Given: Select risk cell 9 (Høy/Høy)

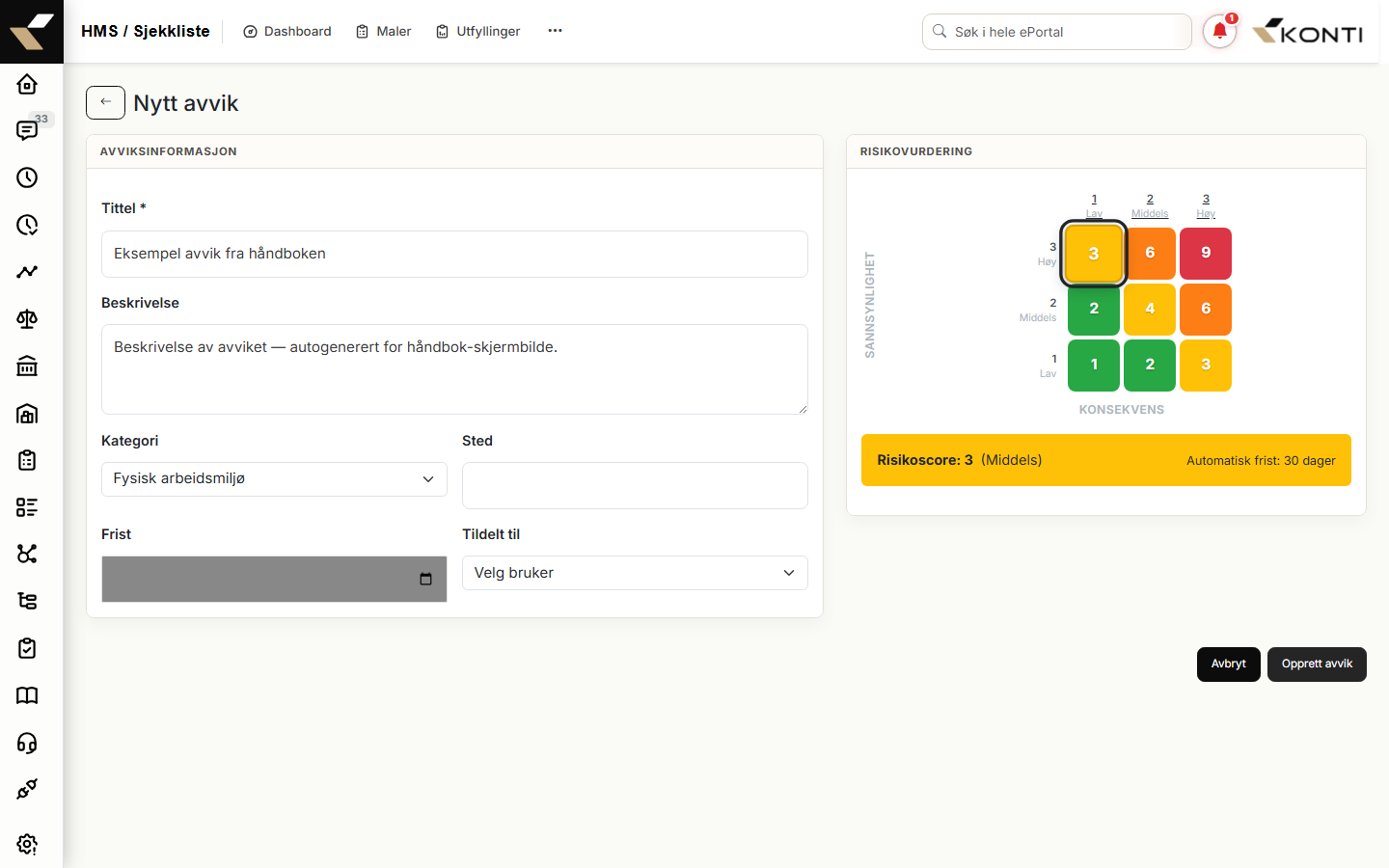Looking at the screenshot, I should [x=1206, y=254].
